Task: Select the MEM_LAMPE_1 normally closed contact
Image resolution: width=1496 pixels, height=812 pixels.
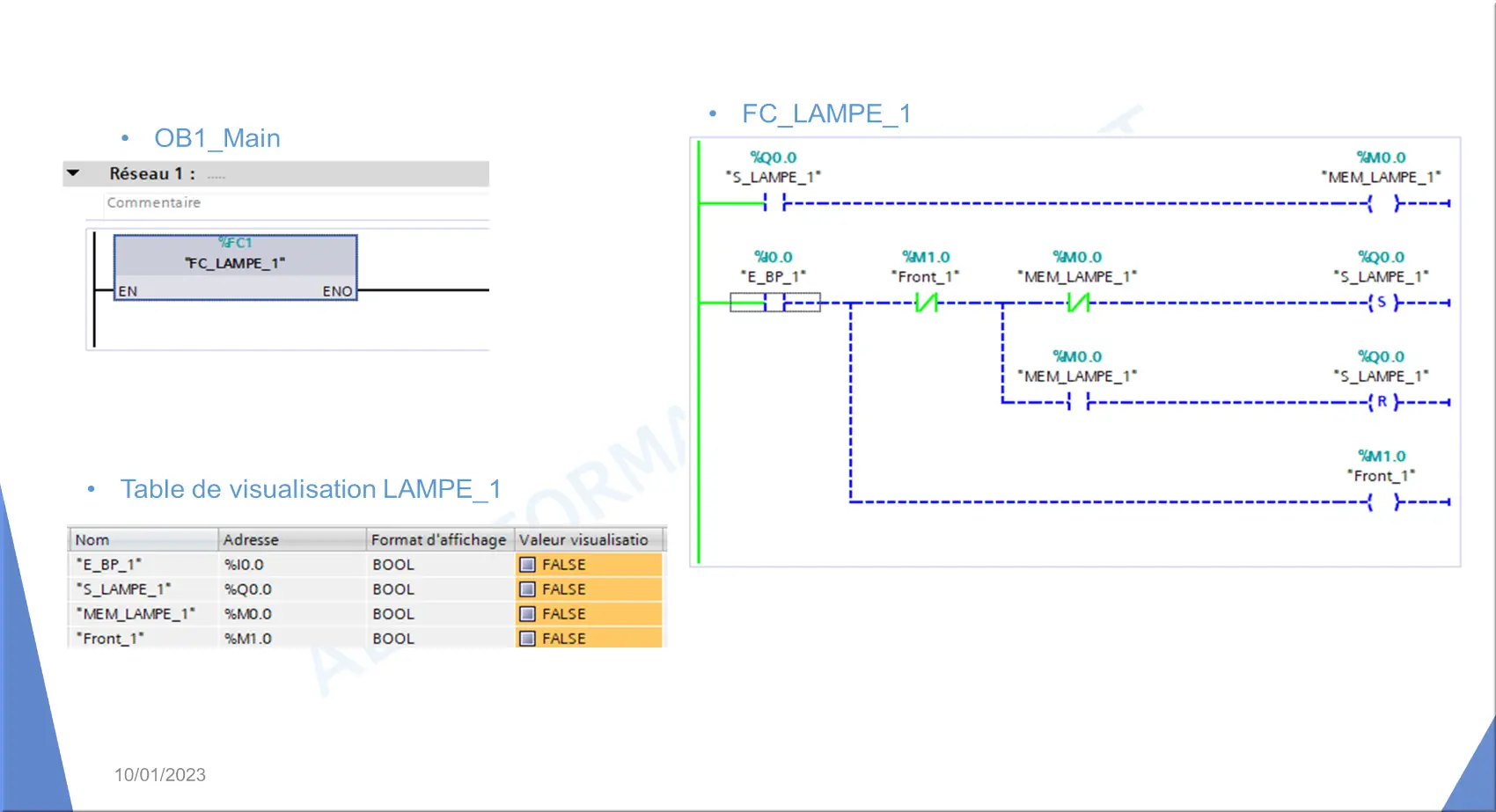Action: [1078, 303]
